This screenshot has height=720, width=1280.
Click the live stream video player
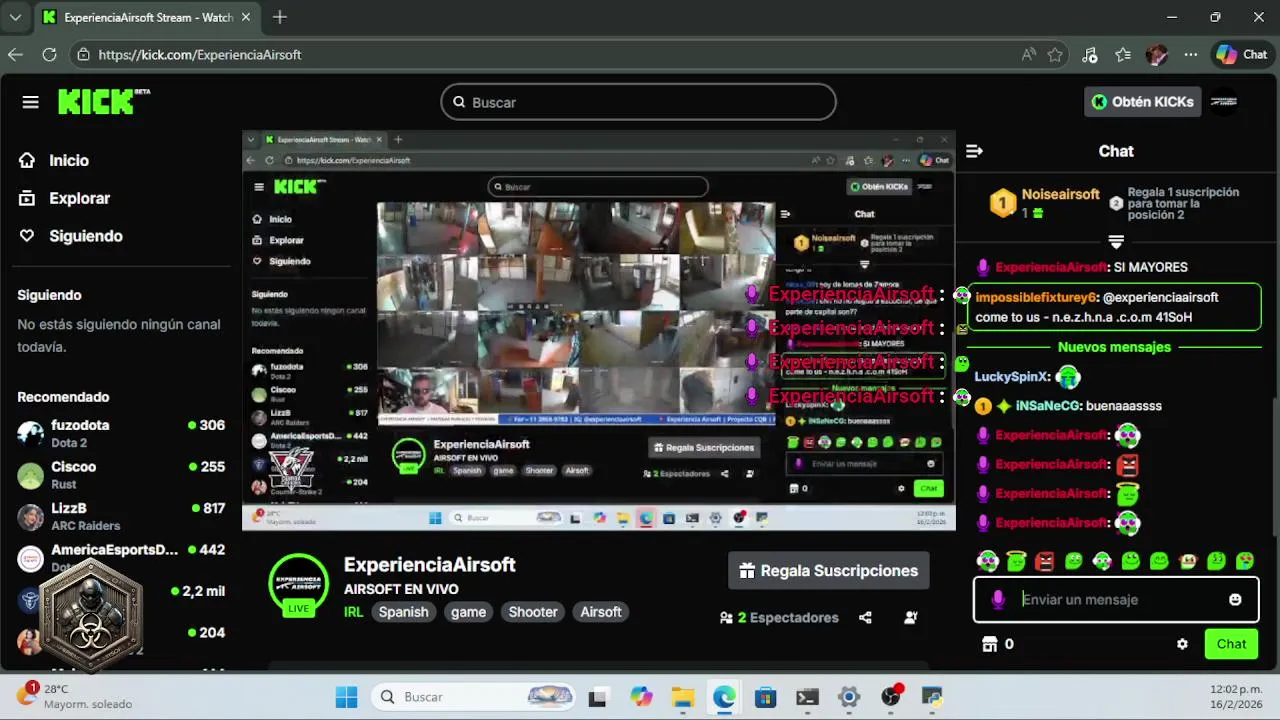coord(598,331)
